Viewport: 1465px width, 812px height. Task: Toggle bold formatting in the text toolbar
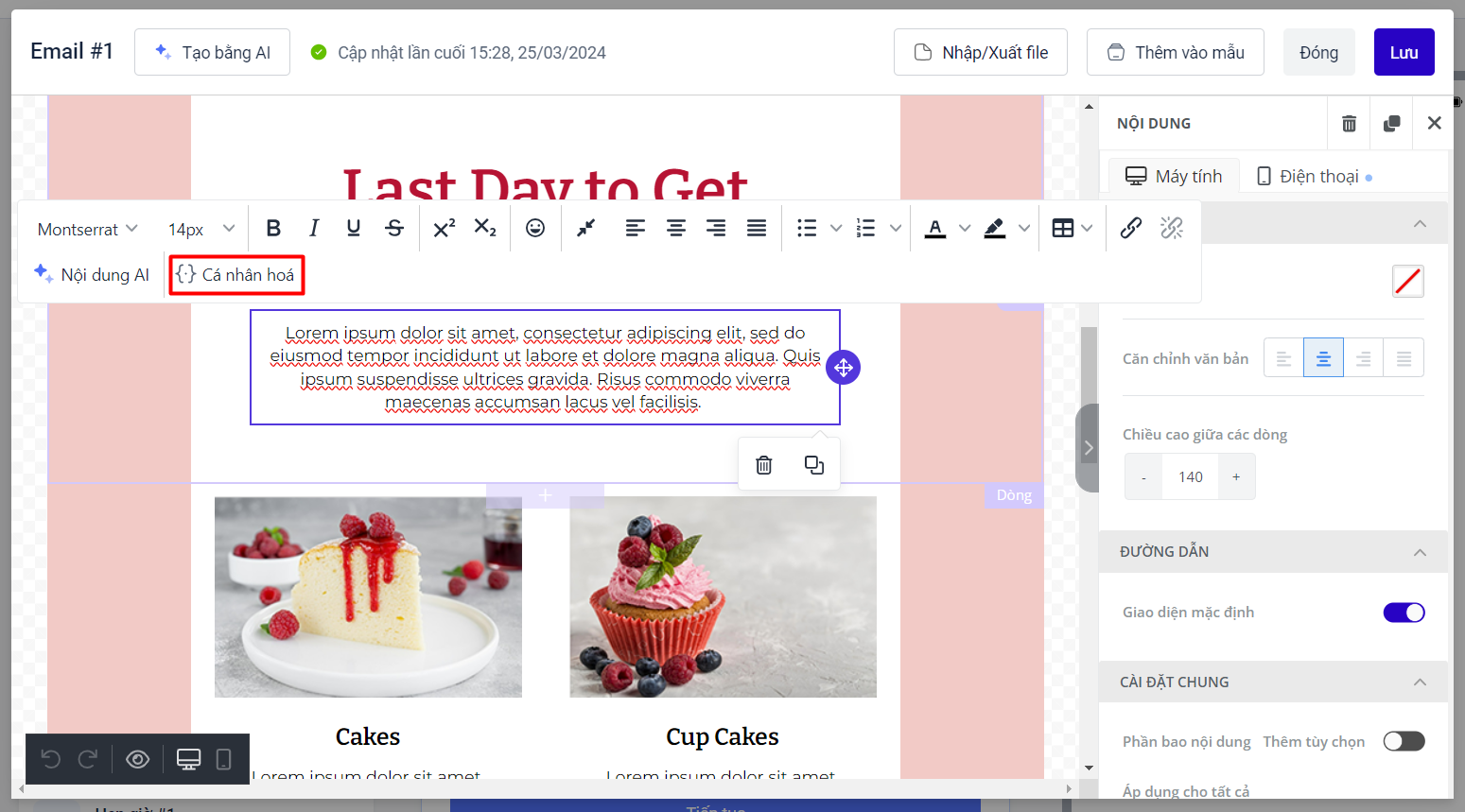tap(273, 228)
